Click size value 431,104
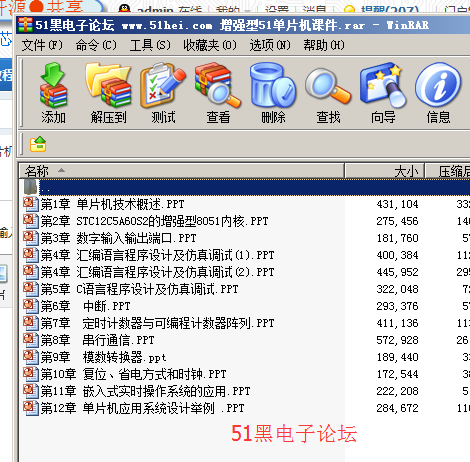The width and height of the screenshot is (470, 462). tap(397, 204)
